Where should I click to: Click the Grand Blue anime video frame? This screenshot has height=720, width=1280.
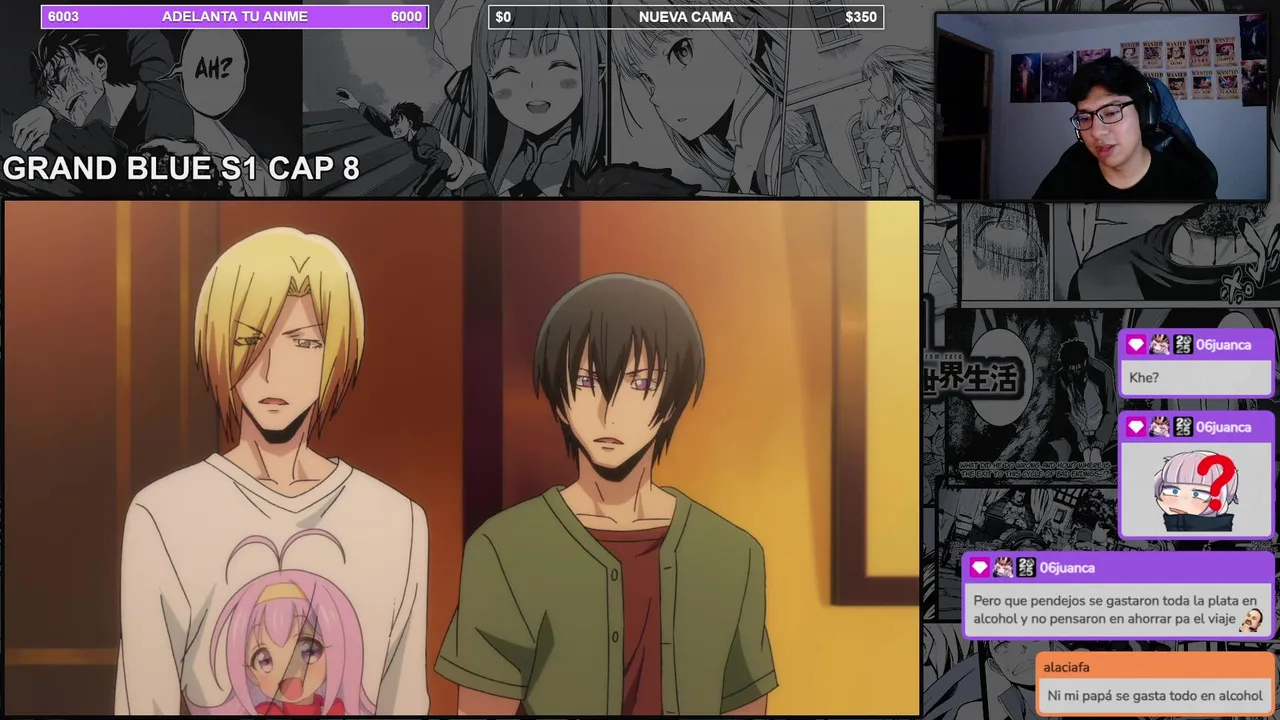pos(461,458)
